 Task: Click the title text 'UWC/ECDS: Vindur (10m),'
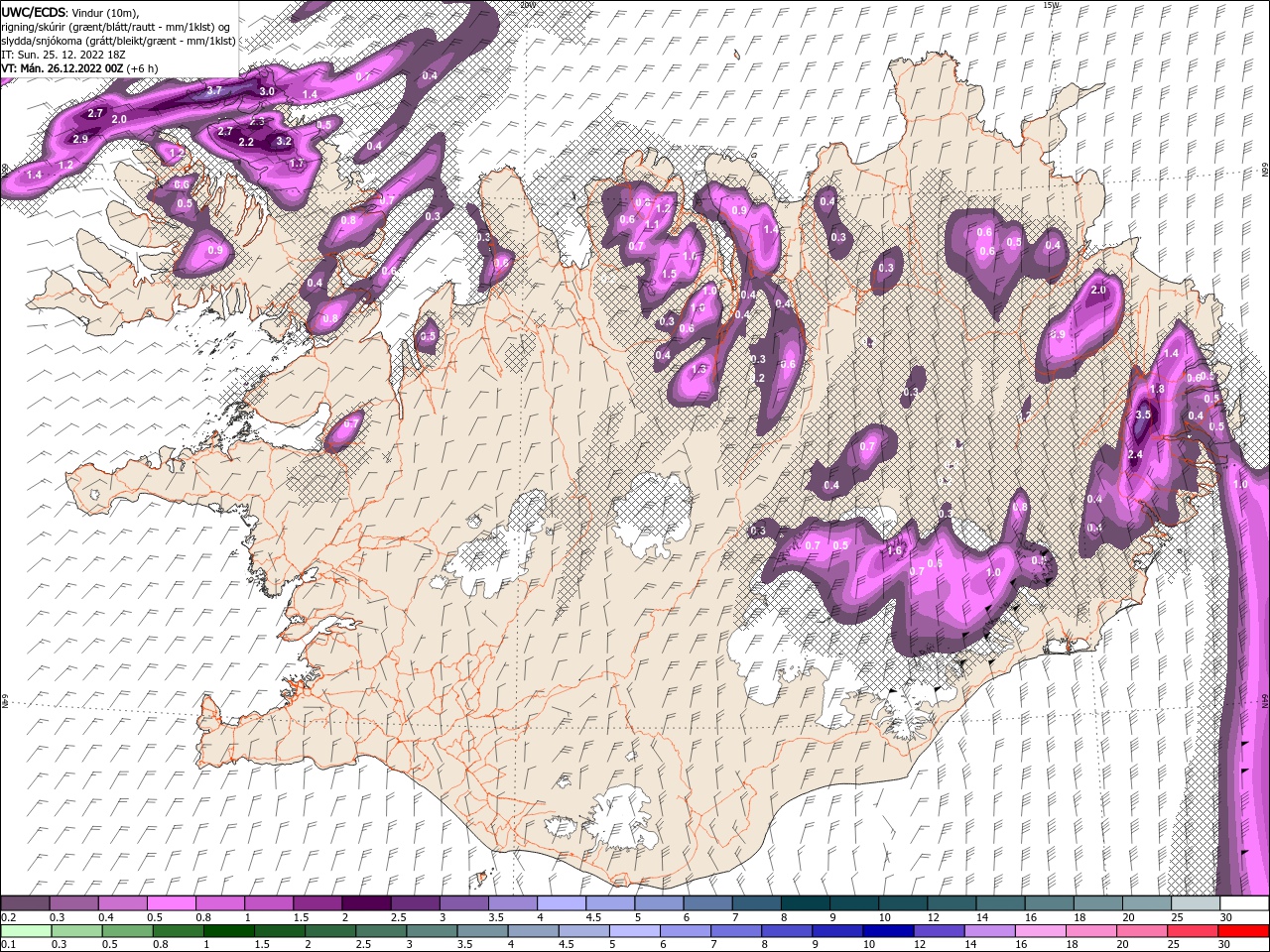click(70, 12)
